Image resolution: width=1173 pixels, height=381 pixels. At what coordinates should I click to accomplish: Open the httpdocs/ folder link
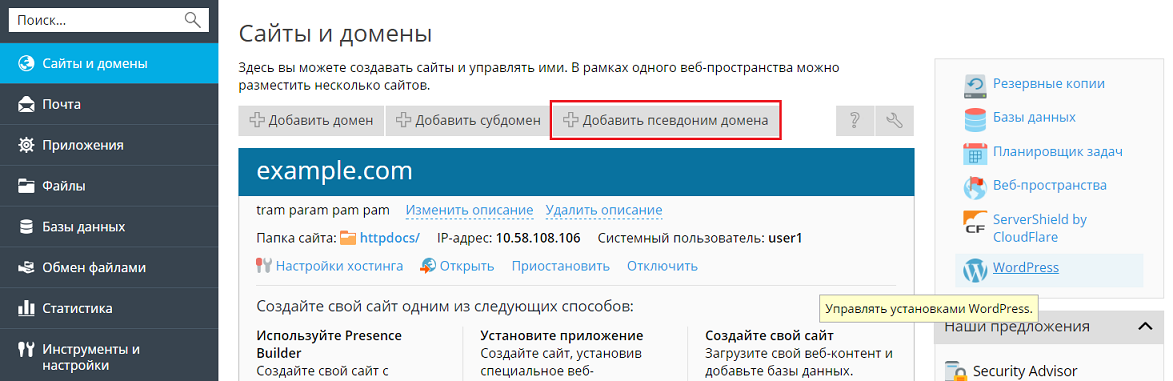(x=390, y=239)
